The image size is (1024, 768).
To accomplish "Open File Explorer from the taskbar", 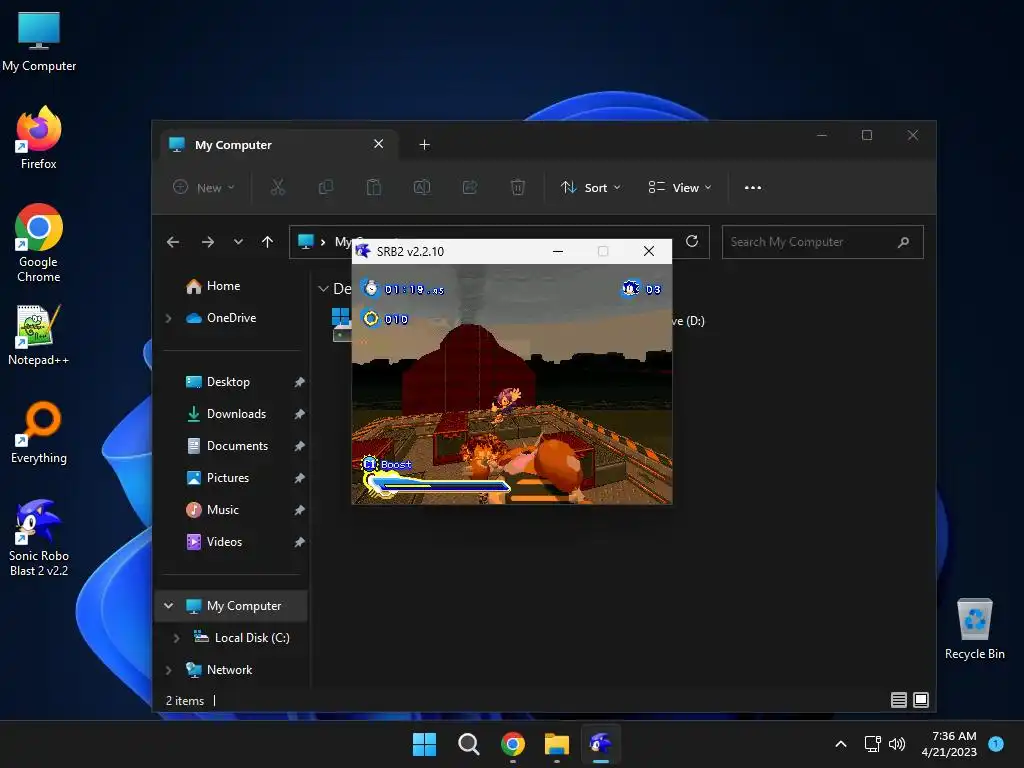I will (556, 744).
